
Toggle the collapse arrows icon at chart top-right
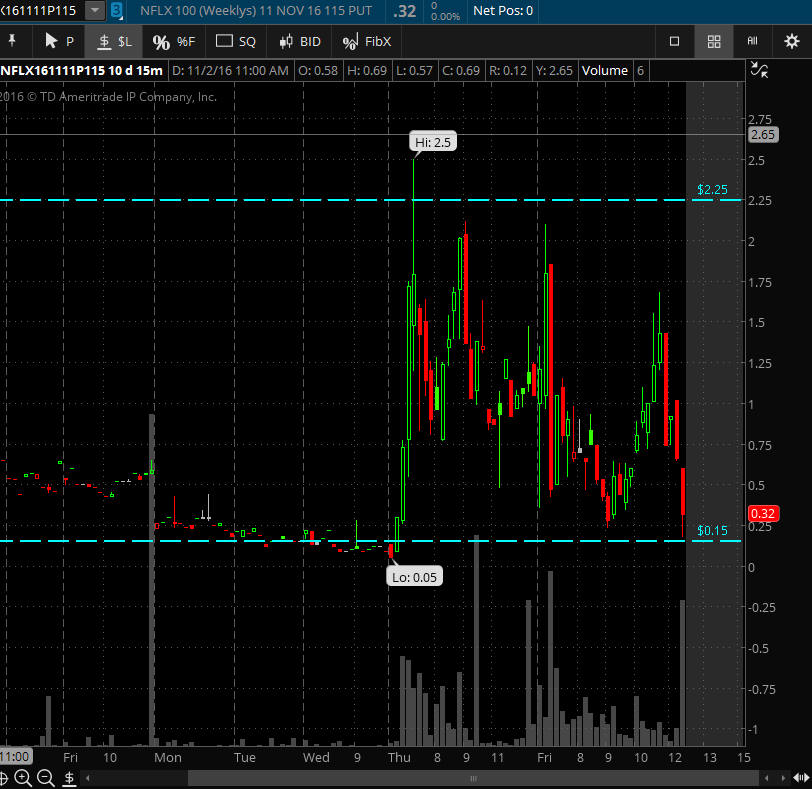[x=759, y=70]
